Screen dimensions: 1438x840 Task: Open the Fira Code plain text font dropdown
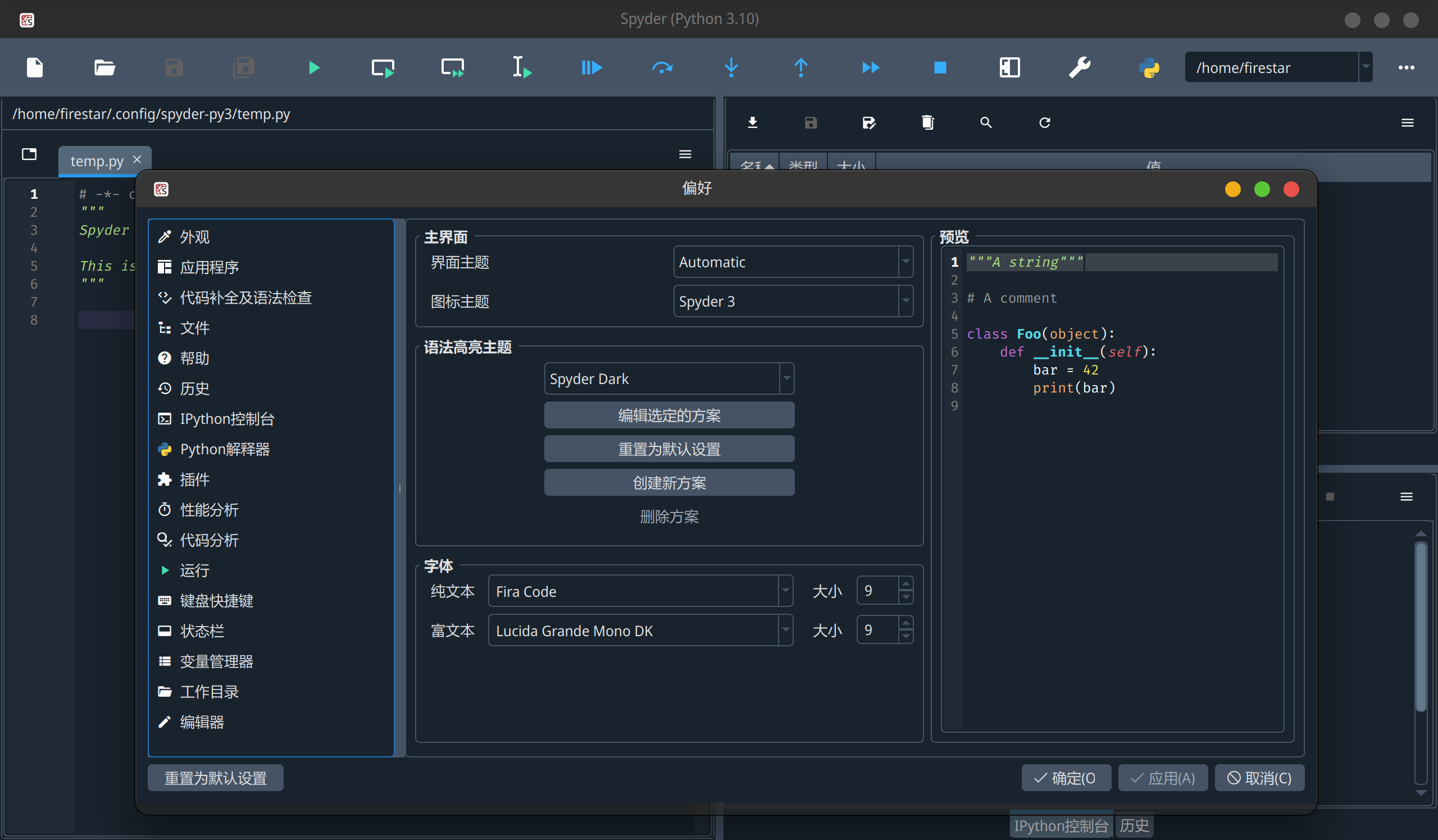640,591
